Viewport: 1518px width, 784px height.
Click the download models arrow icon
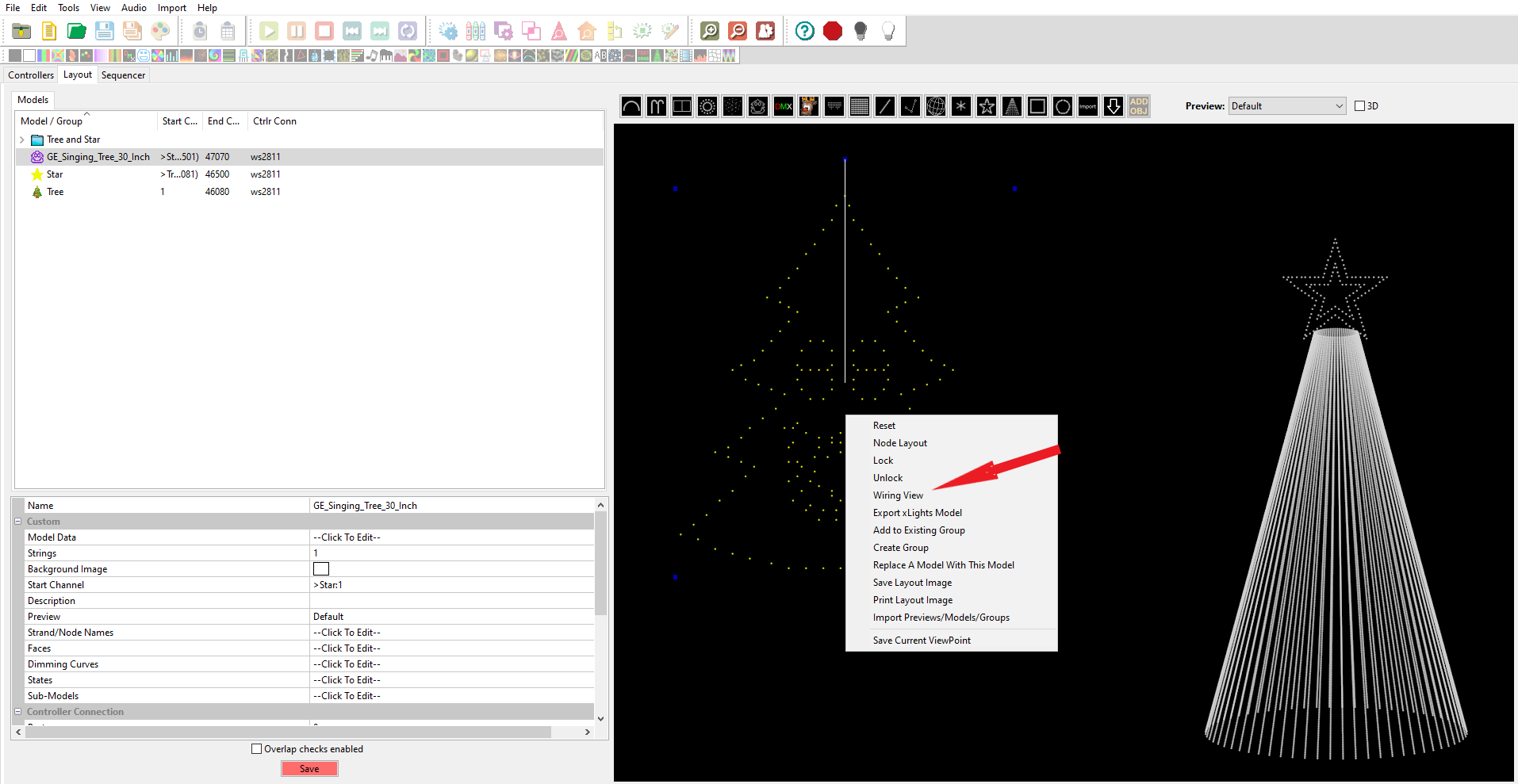click(x=1114, y=106)
